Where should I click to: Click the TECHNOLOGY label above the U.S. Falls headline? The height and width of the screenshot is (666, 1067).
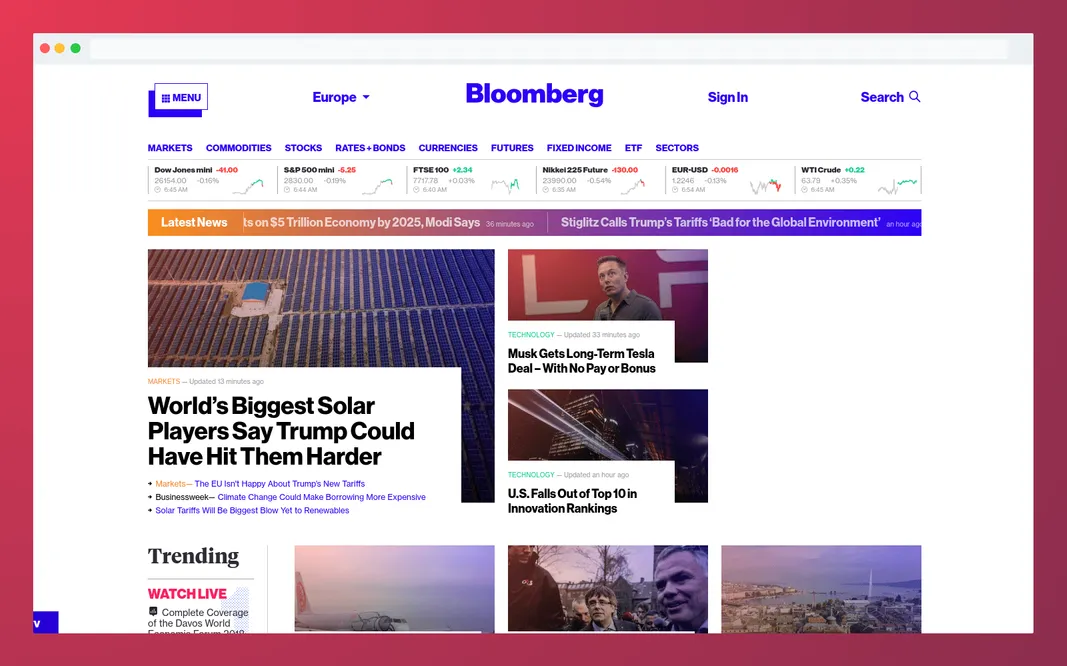coord(531,475)
